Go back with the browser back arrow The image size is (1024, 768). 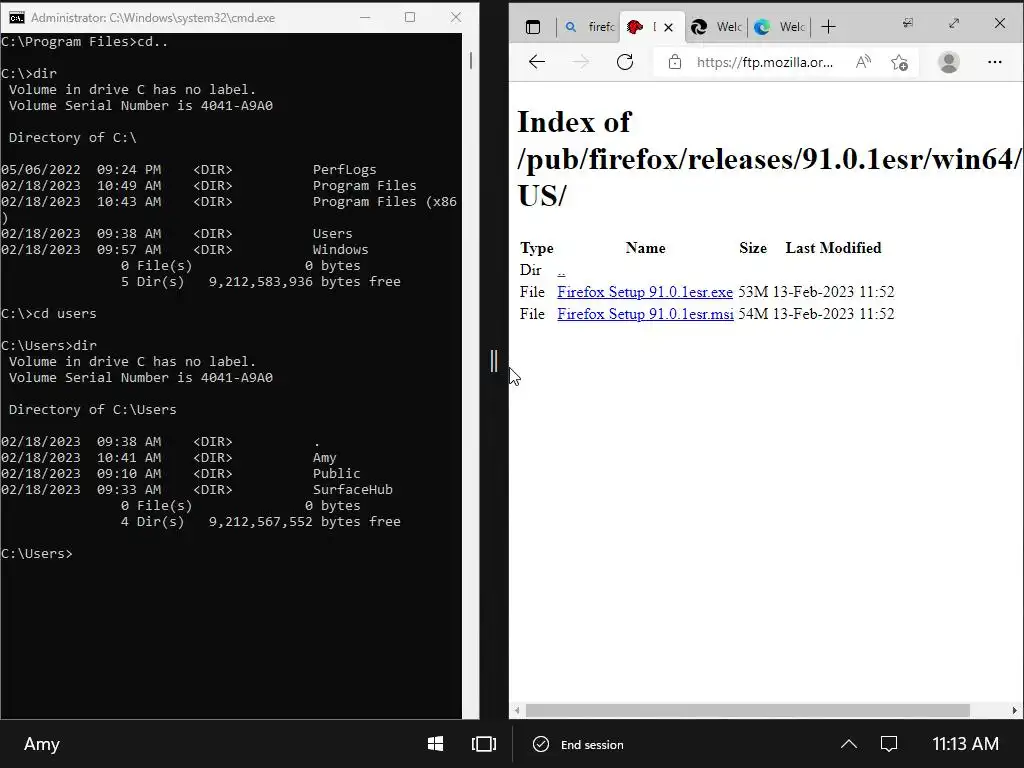tap(537, 62)
